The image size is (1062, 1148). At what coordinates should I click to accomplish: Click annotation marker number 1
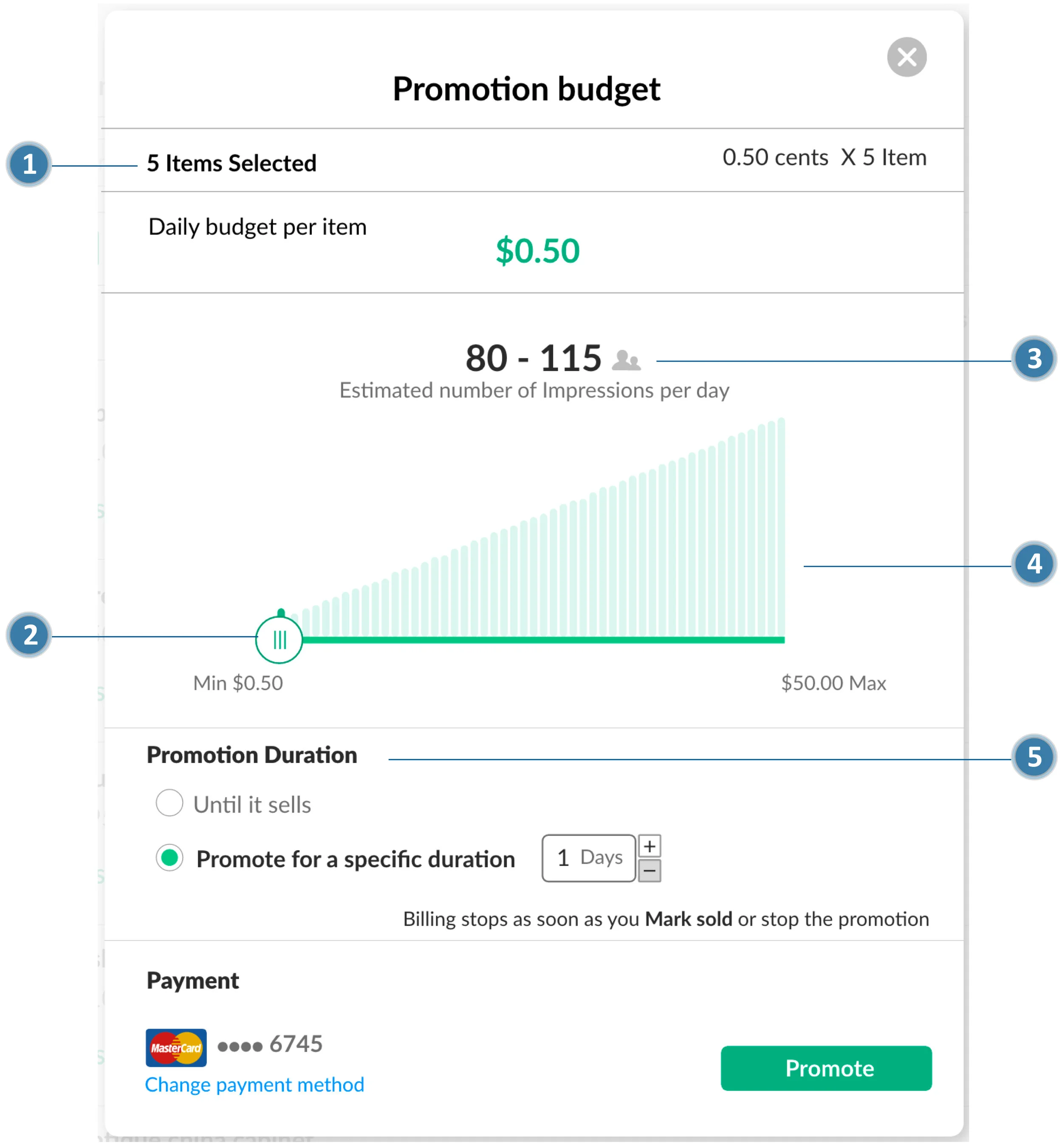(29, 164)
